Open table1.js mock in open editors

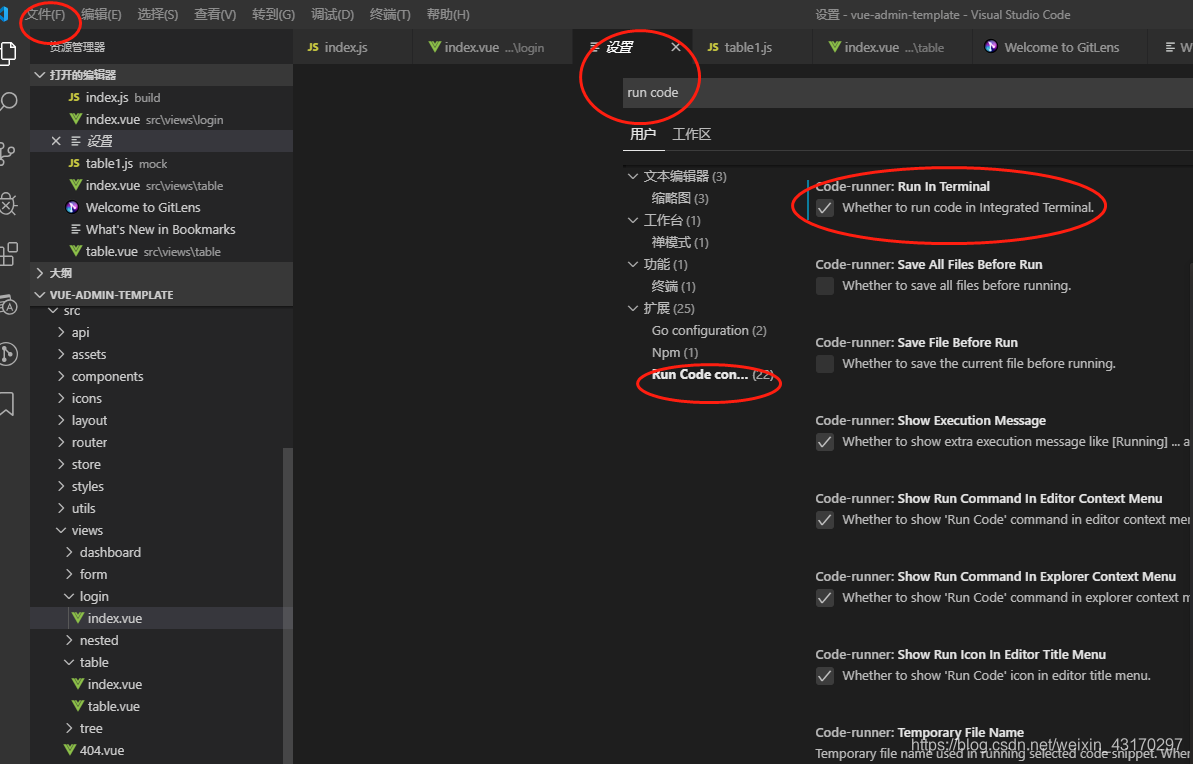[x=161, y=164]
